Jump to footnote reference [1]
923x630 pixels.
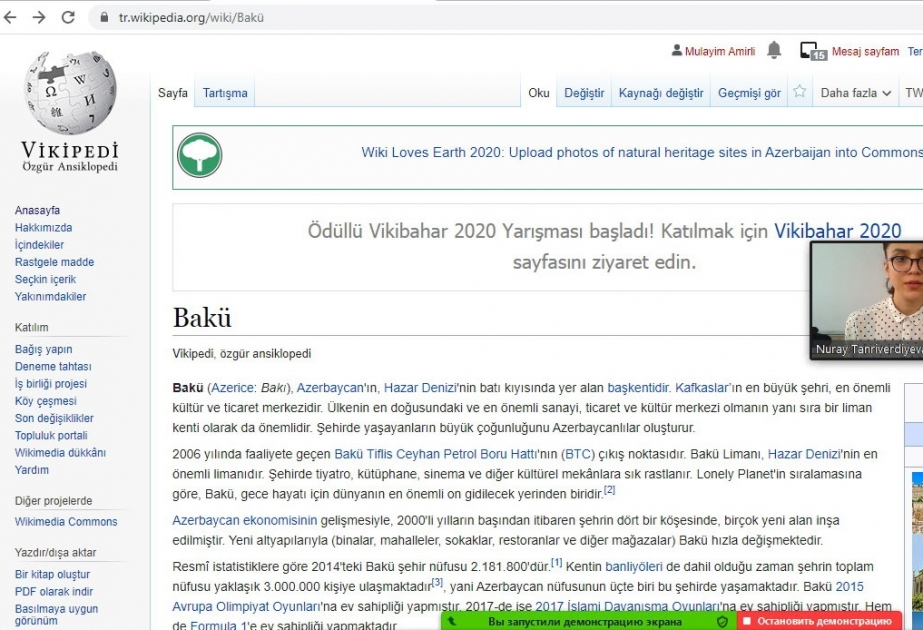pos(556,562)
